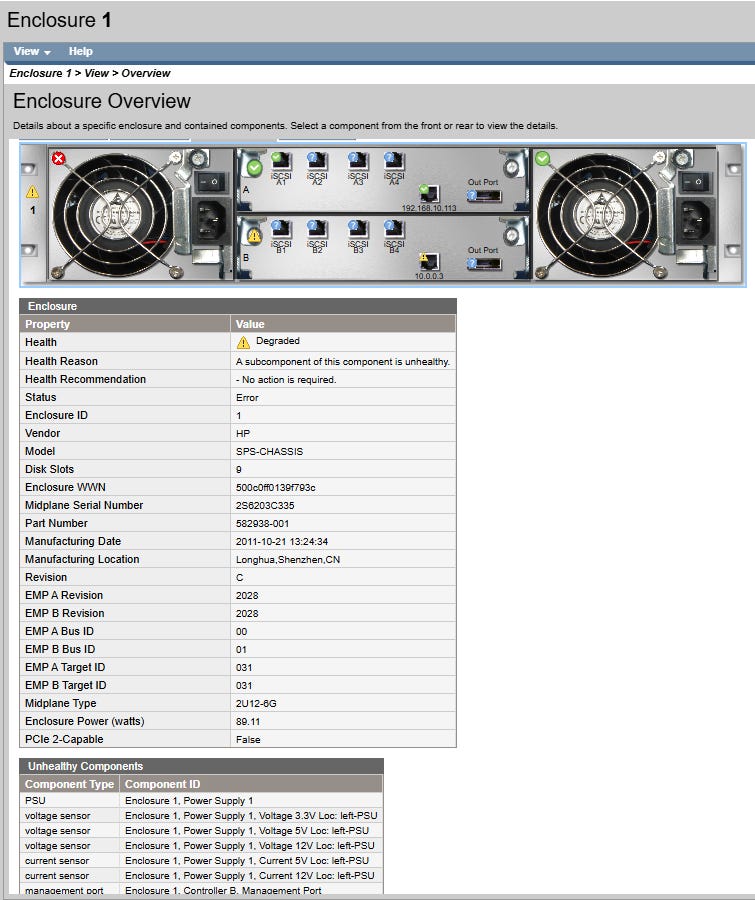Click Degraded health warning icon in table
Viewport: 755px width, 900px height.
click(243, 343)
